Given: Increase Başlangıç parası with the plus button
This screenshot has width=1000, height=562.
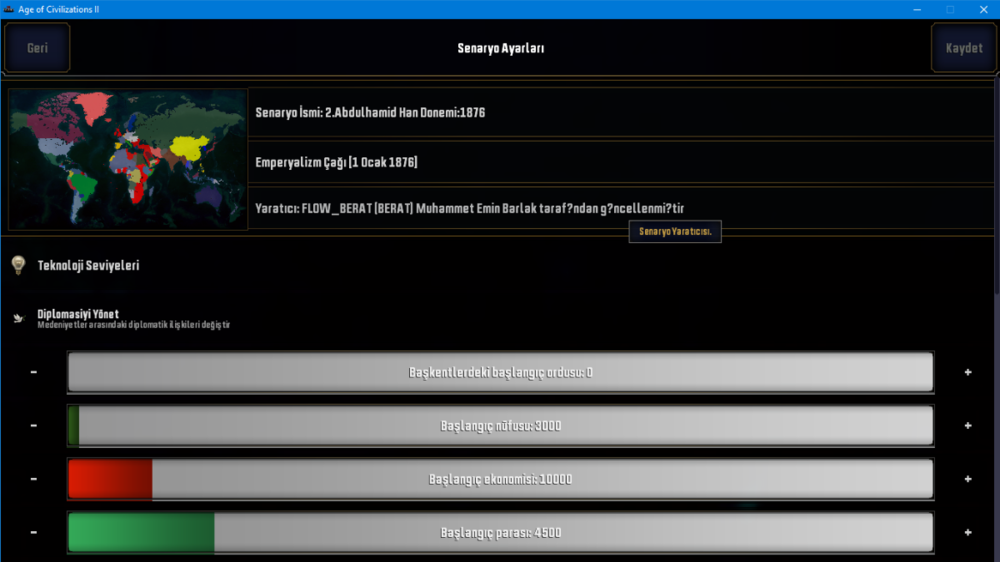Looking at the screenshot, I should 967,532.
